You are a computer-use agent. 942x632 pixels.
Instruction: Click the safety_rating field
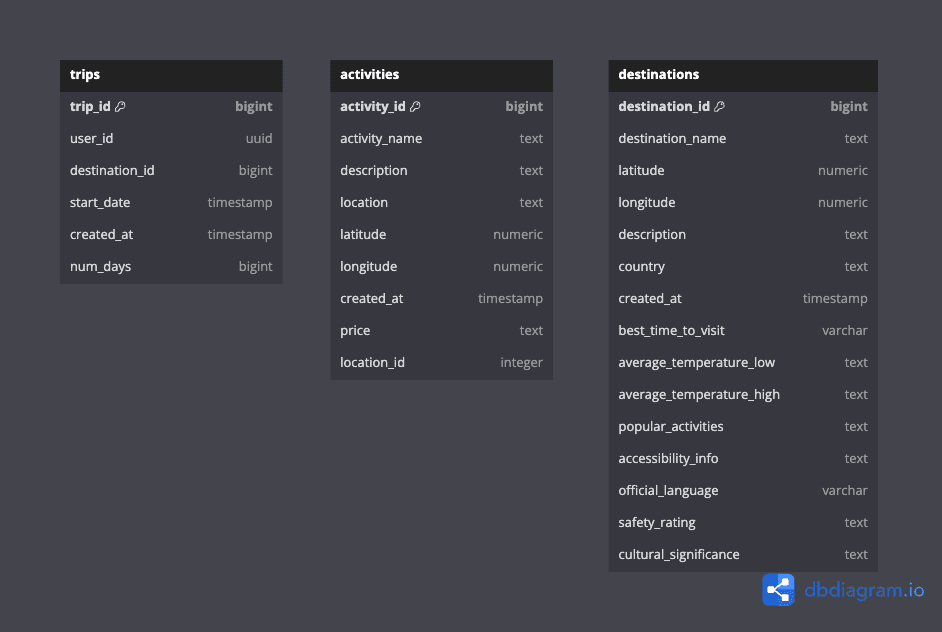click(x=743, y=522)
